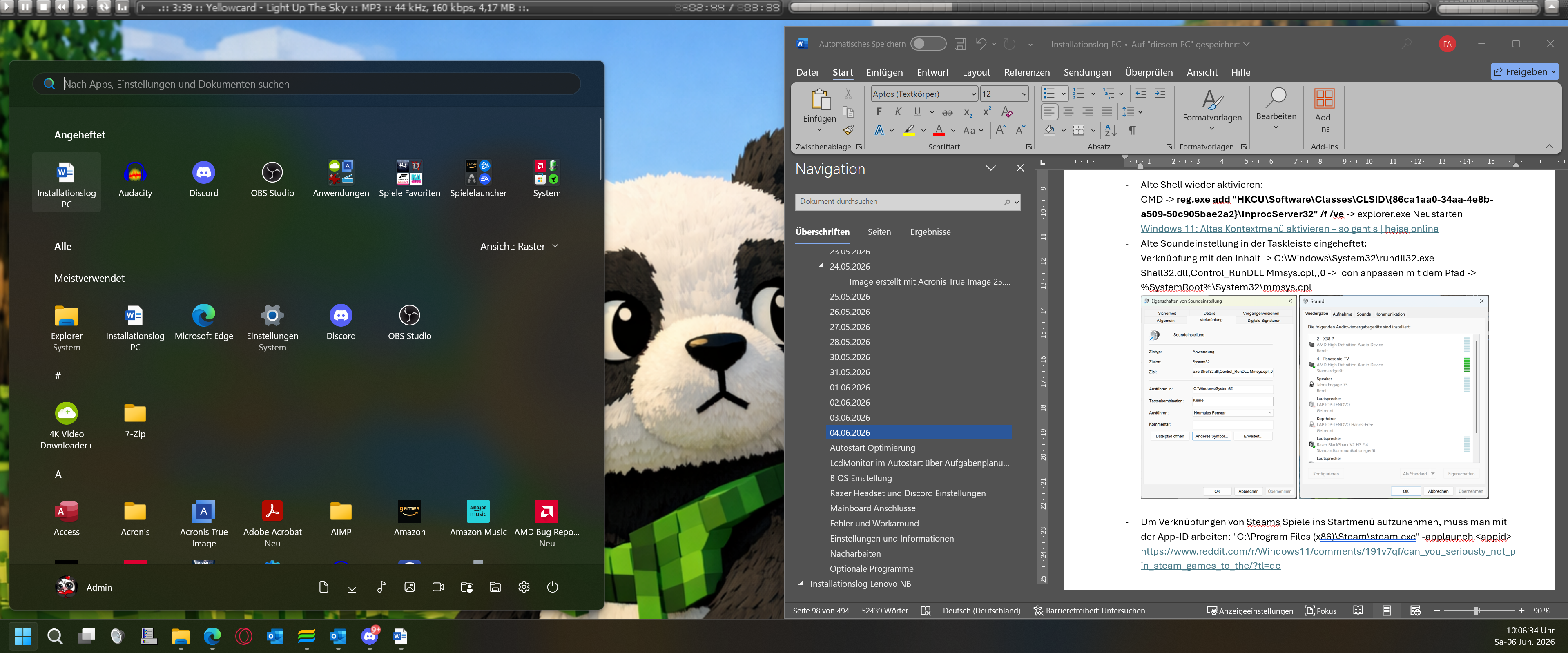Click AIMP track progress bar at top
The image size is (1568, 653).
coord(1109,7)
